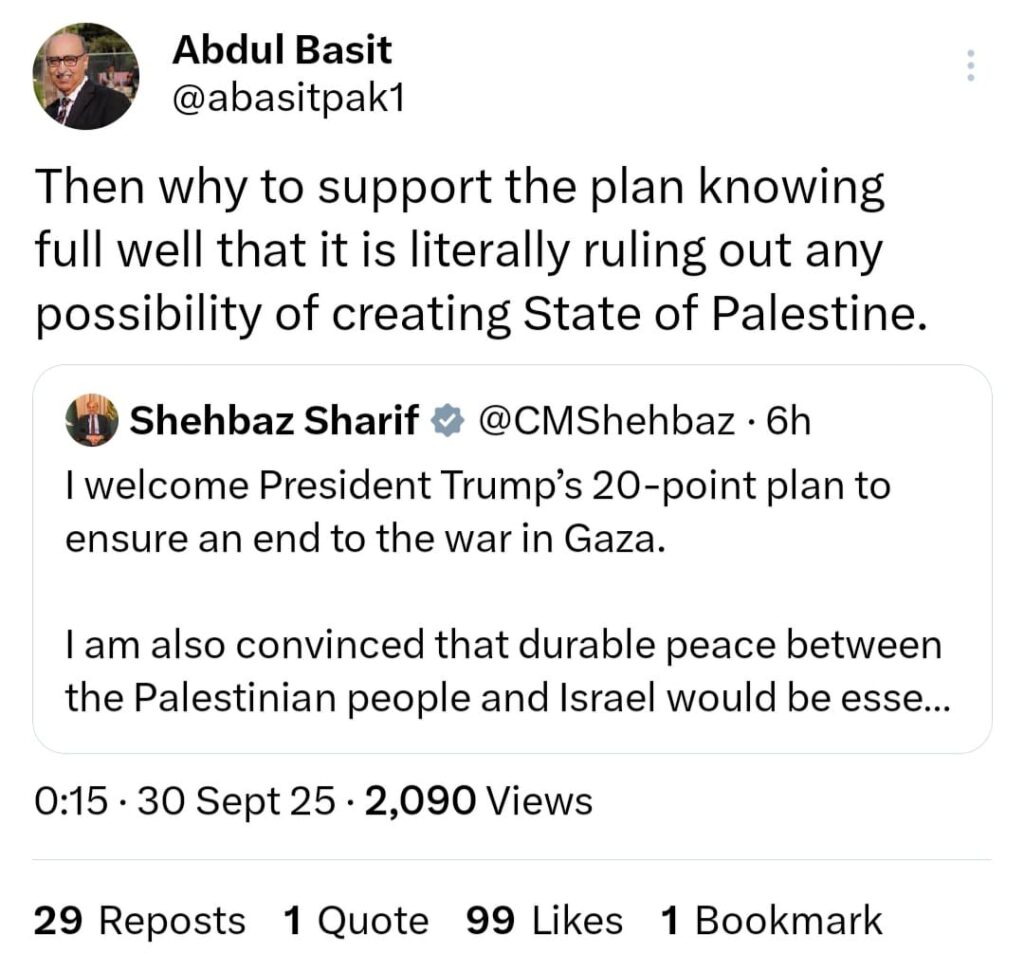1024x953 pixels.
Task: Click the @abasitpak1 handle
Action: (288, 100)
